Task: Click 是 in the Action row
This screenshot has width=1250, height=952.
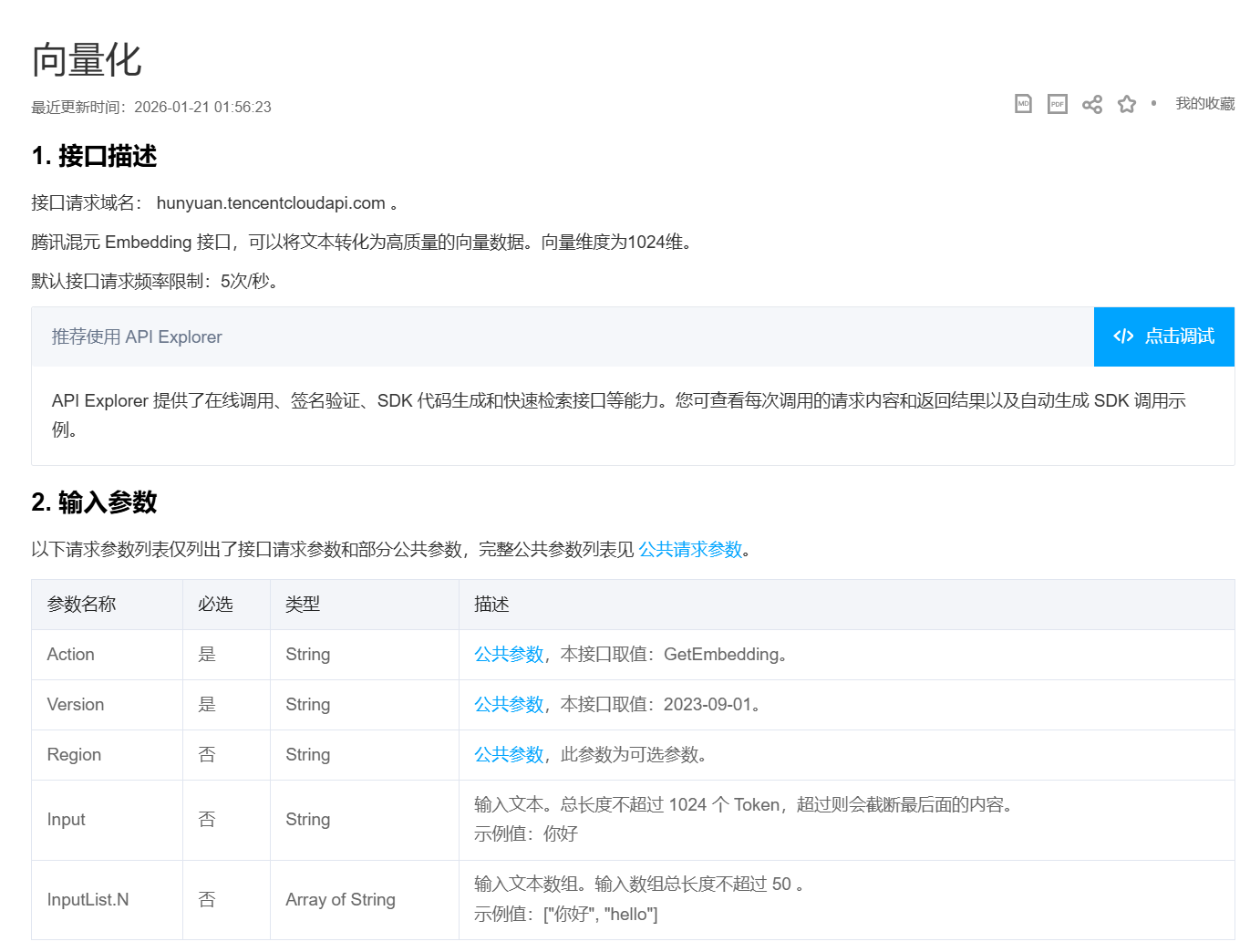Action: point(207,654)
